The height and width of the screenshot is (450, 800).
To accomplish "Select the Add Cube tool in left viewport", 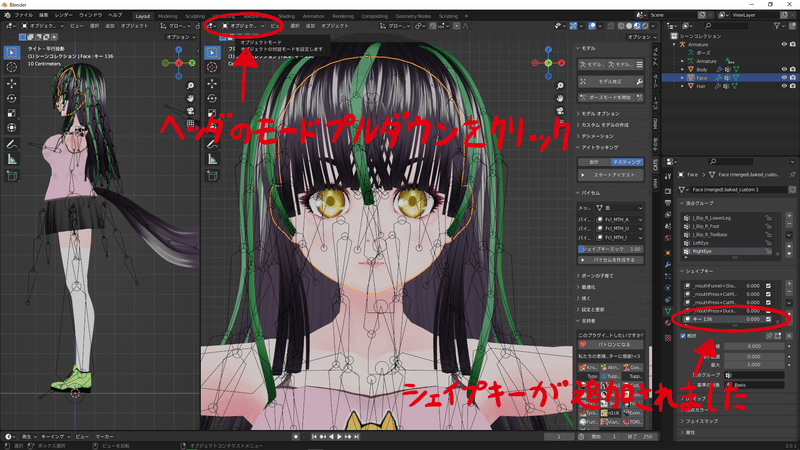I will pos(12,176).
